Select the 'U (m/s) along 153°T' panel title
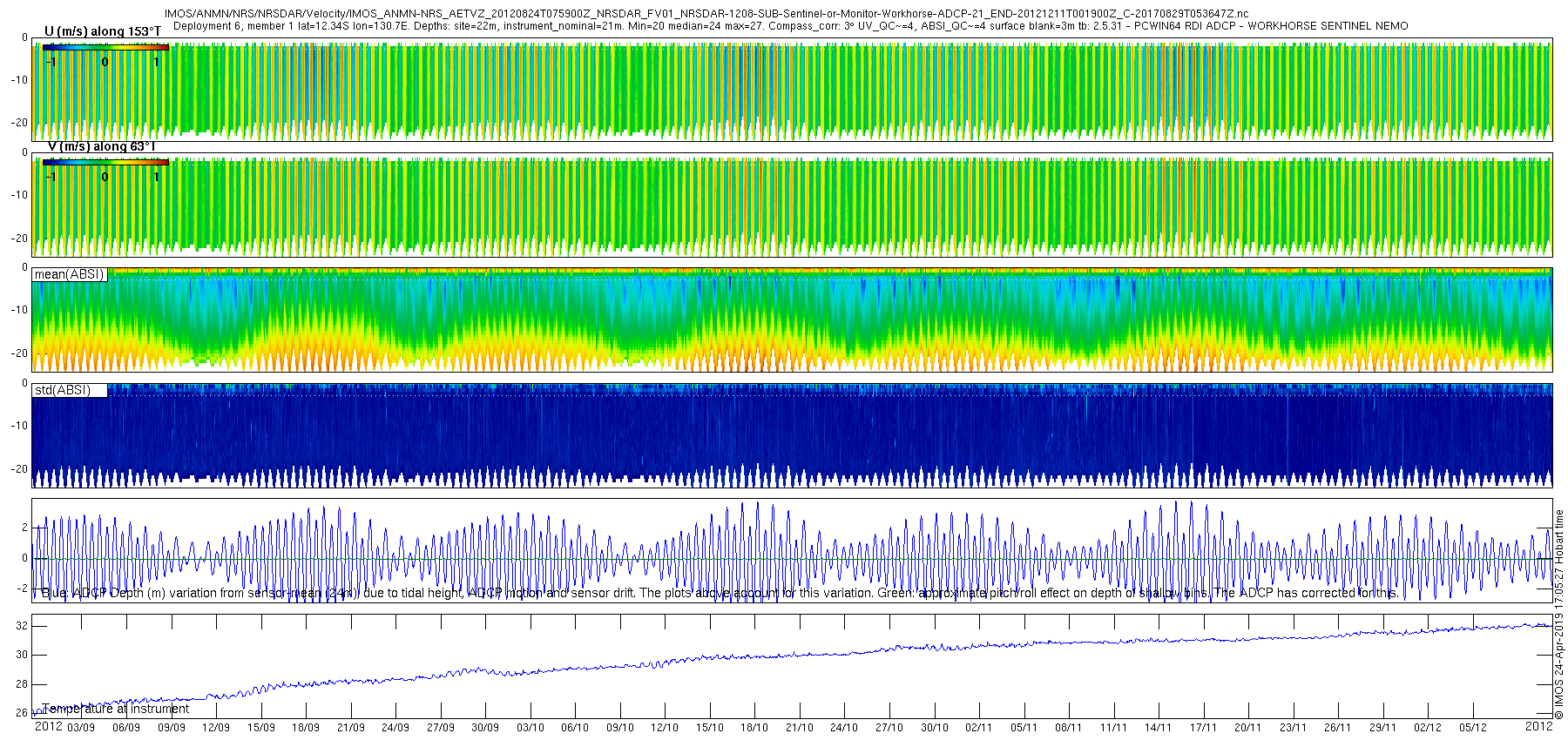The height and width of the screenshot is (740, 1568). (103, 31)
